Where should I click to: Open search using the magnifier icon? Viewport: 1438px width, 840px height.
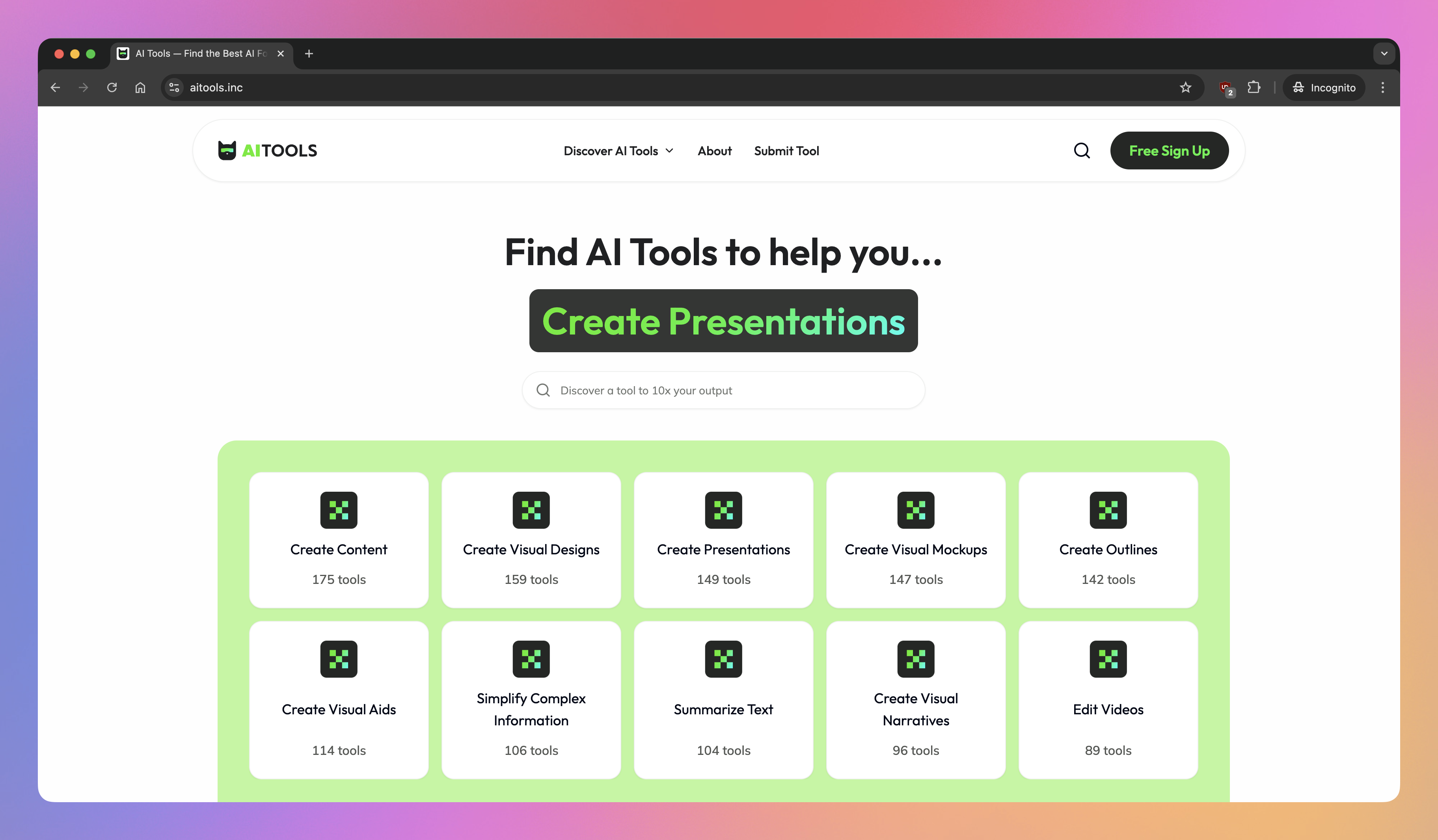click(1081, 151)
